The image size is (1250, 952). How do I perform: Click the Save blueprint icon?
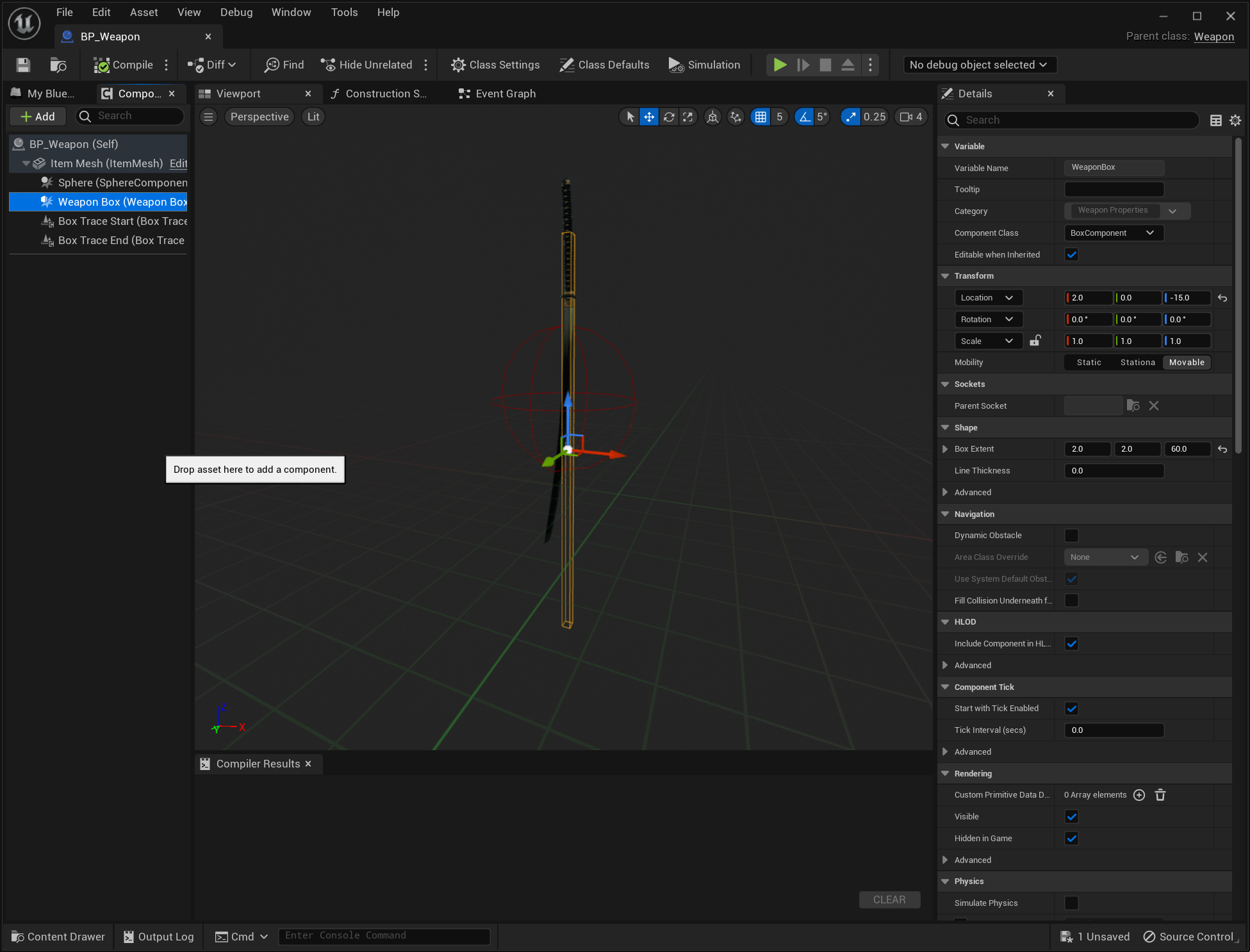point(23,65)
